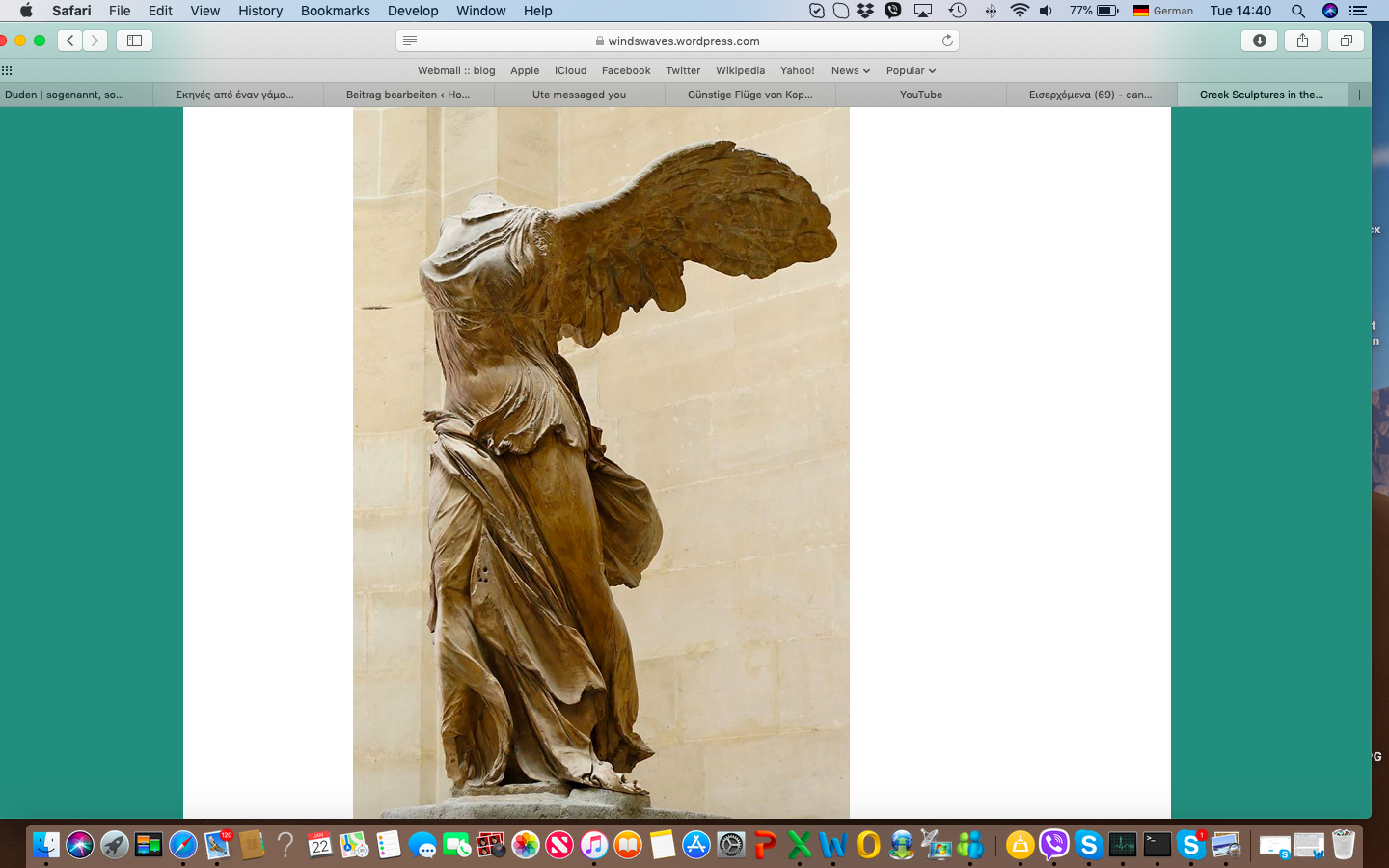Open the Yahoo! bookmark
Viewport: 1389px width, 868px height.
[797, 70]
